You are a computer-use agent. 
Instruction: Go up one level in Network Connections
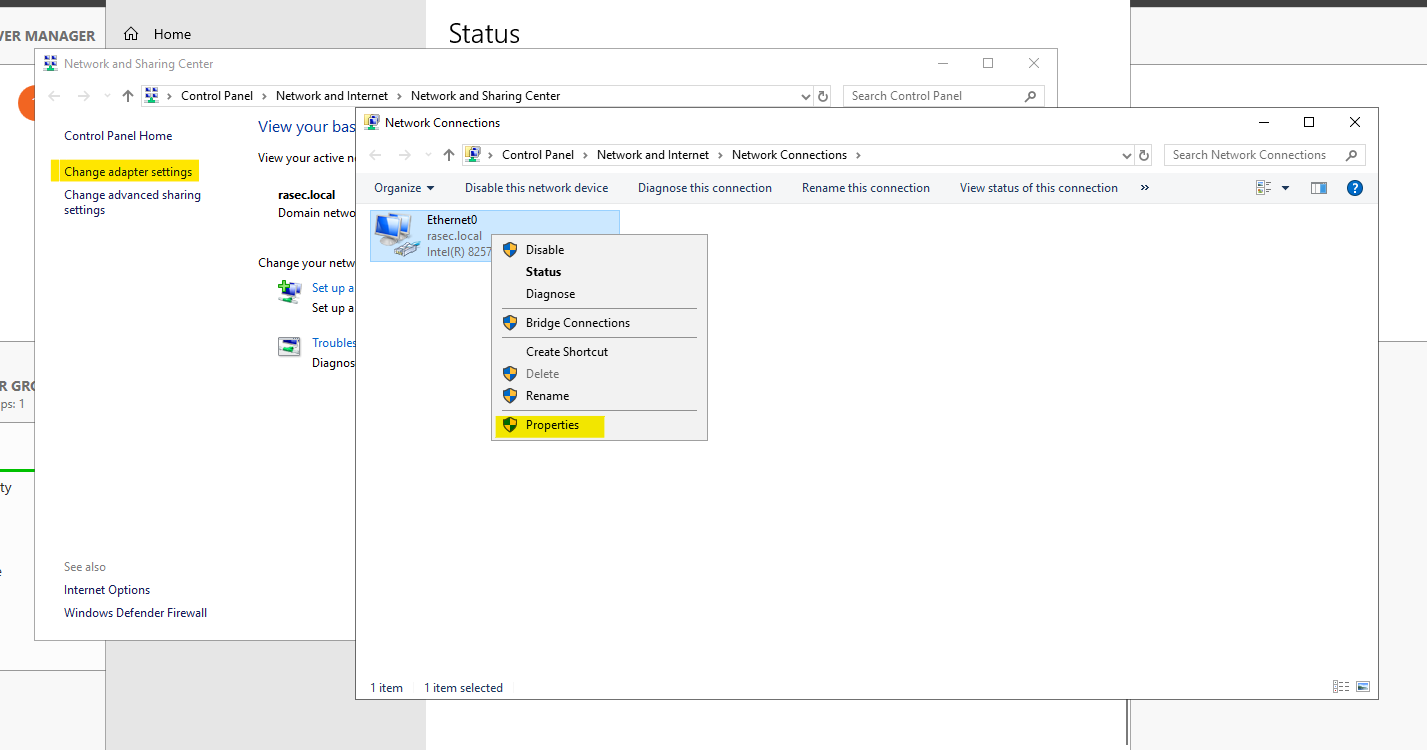tap(449, 155)
